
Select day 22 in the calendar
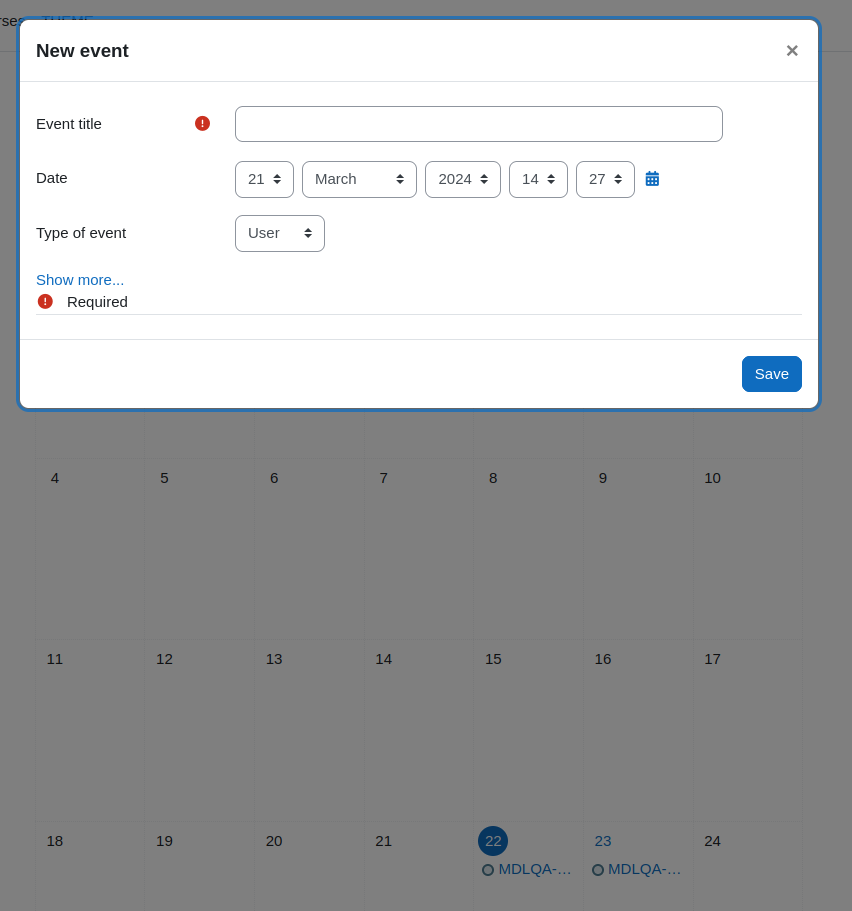(493, 841)
